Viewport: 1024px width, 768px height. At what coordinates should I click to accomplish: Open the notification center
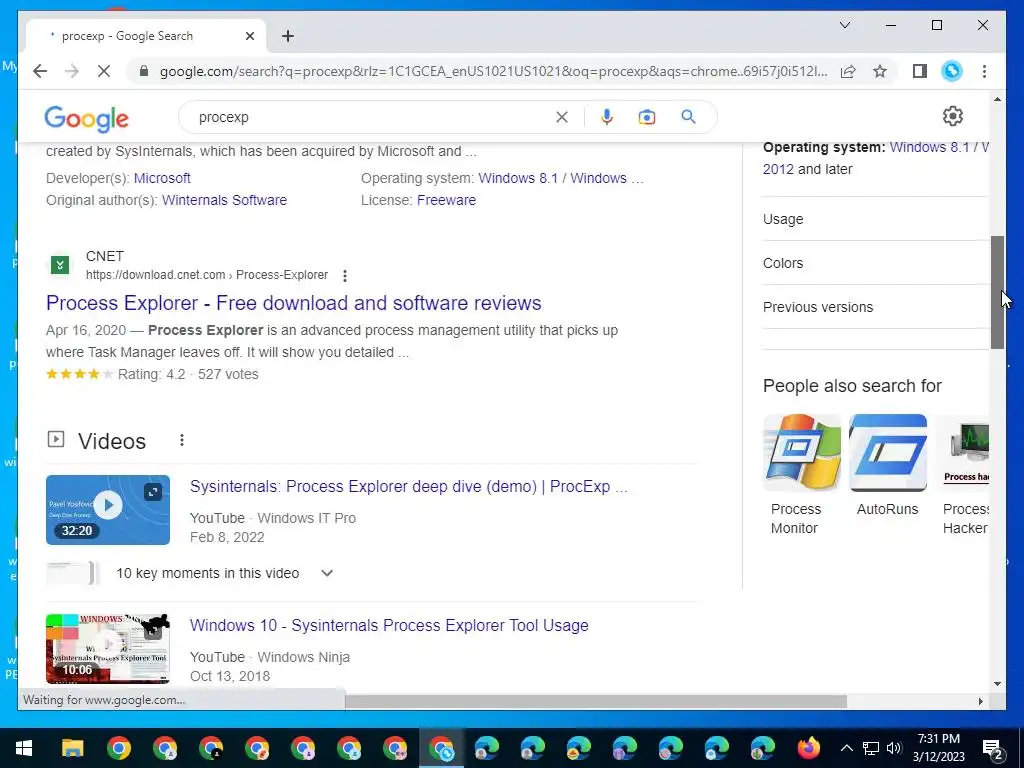(x=993, y=748)
